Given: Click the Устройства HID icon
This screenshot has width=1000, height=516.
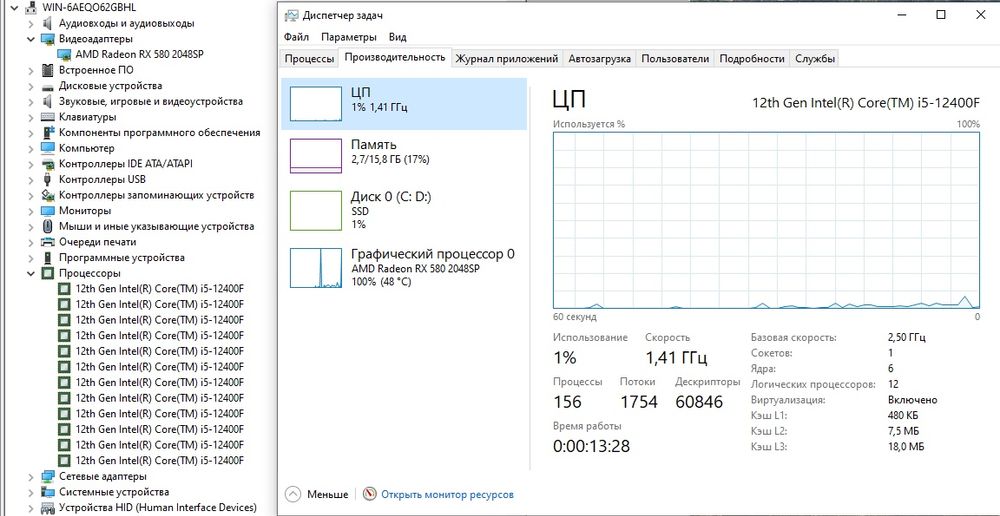Looking at the screenshot, I should pos(47,508).
